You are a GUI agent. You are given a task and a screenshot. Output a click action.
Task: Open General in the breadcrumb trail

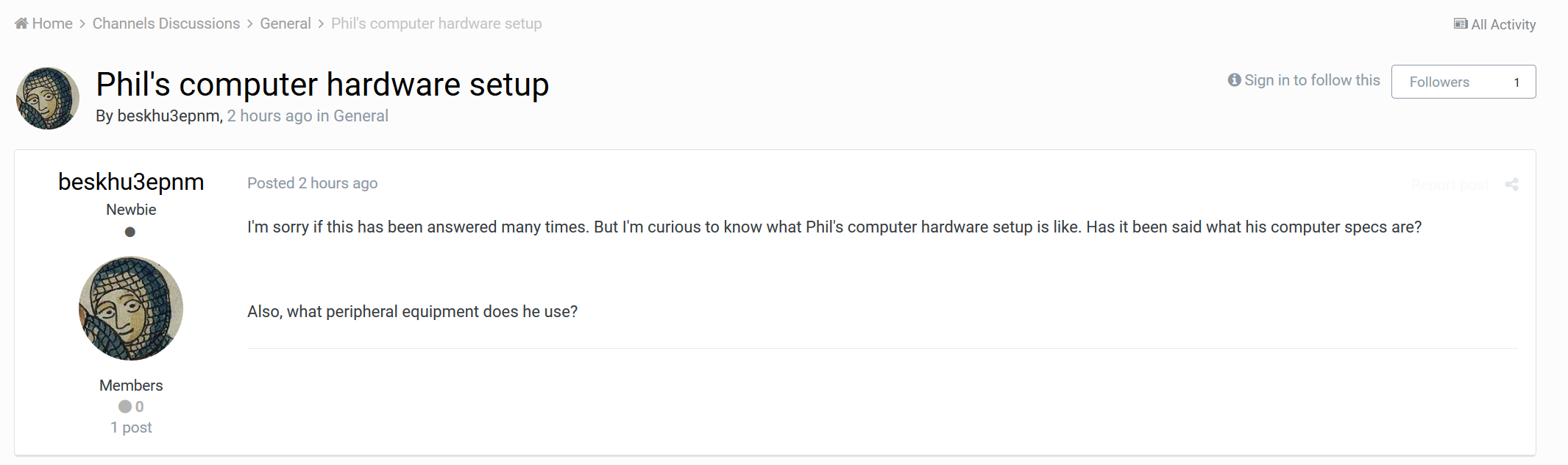click(285, 24)
